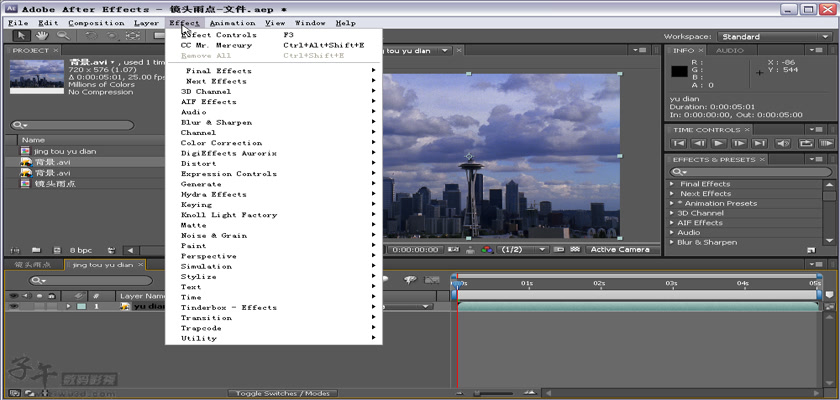Click the brainstorm icon in timeline header
Image resolution: width=840 pixels, height=400 pixels.
point(410,280)
